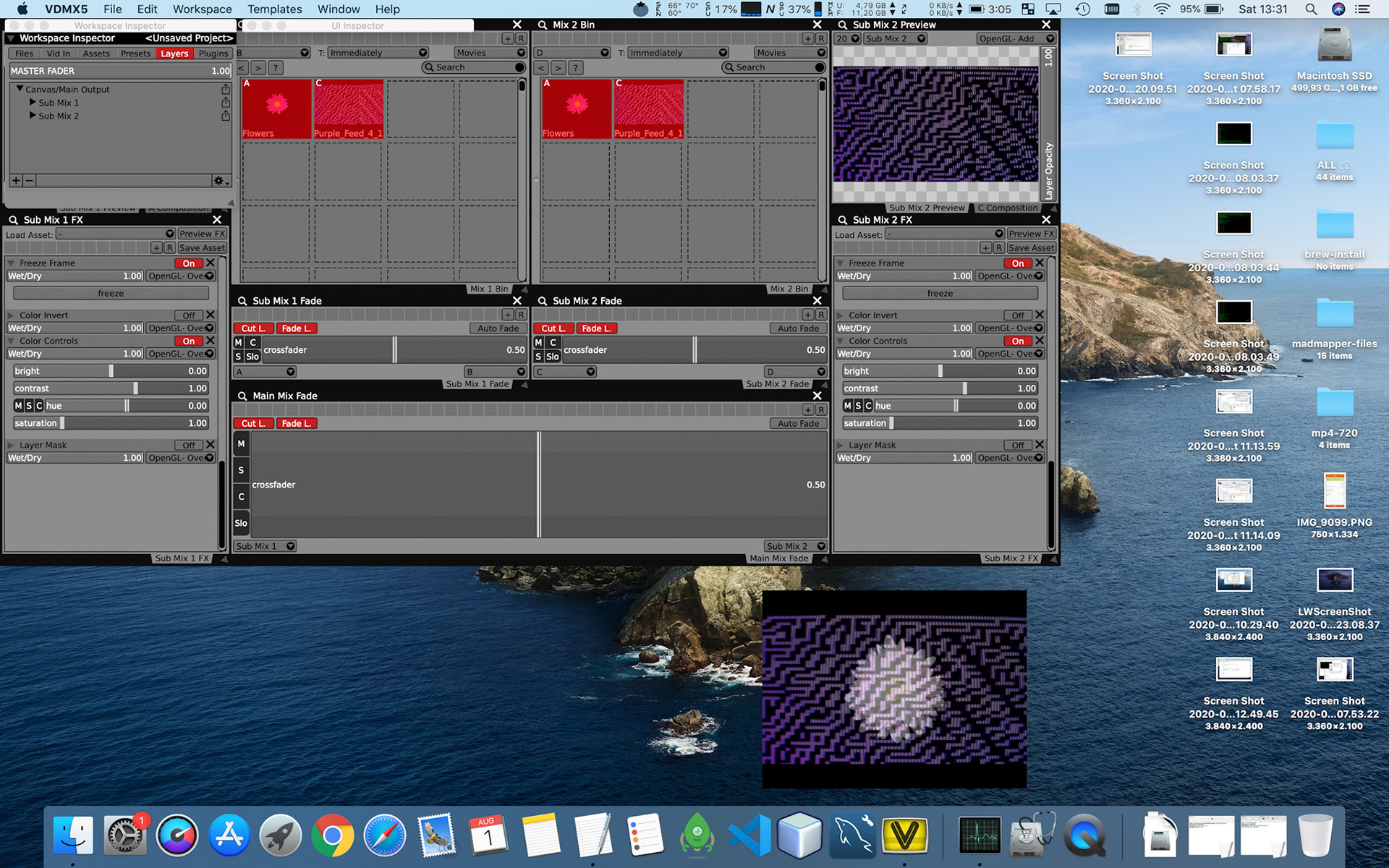Switch to the Plugins tab
The image size is (1389, 868).
(x=213, y=54)
